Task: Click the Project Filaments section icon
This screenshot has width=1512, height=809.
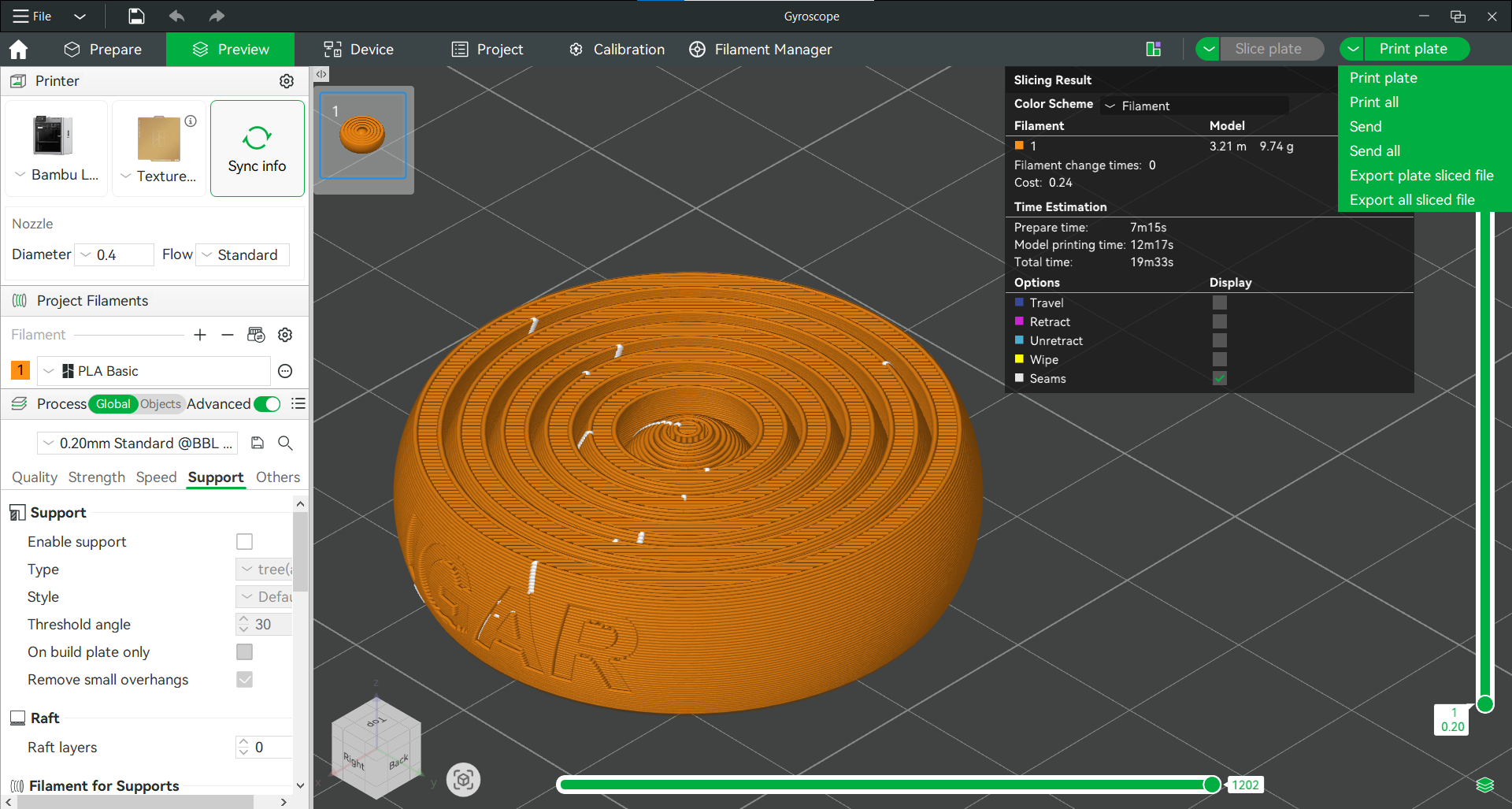Action: coord(20,301)
